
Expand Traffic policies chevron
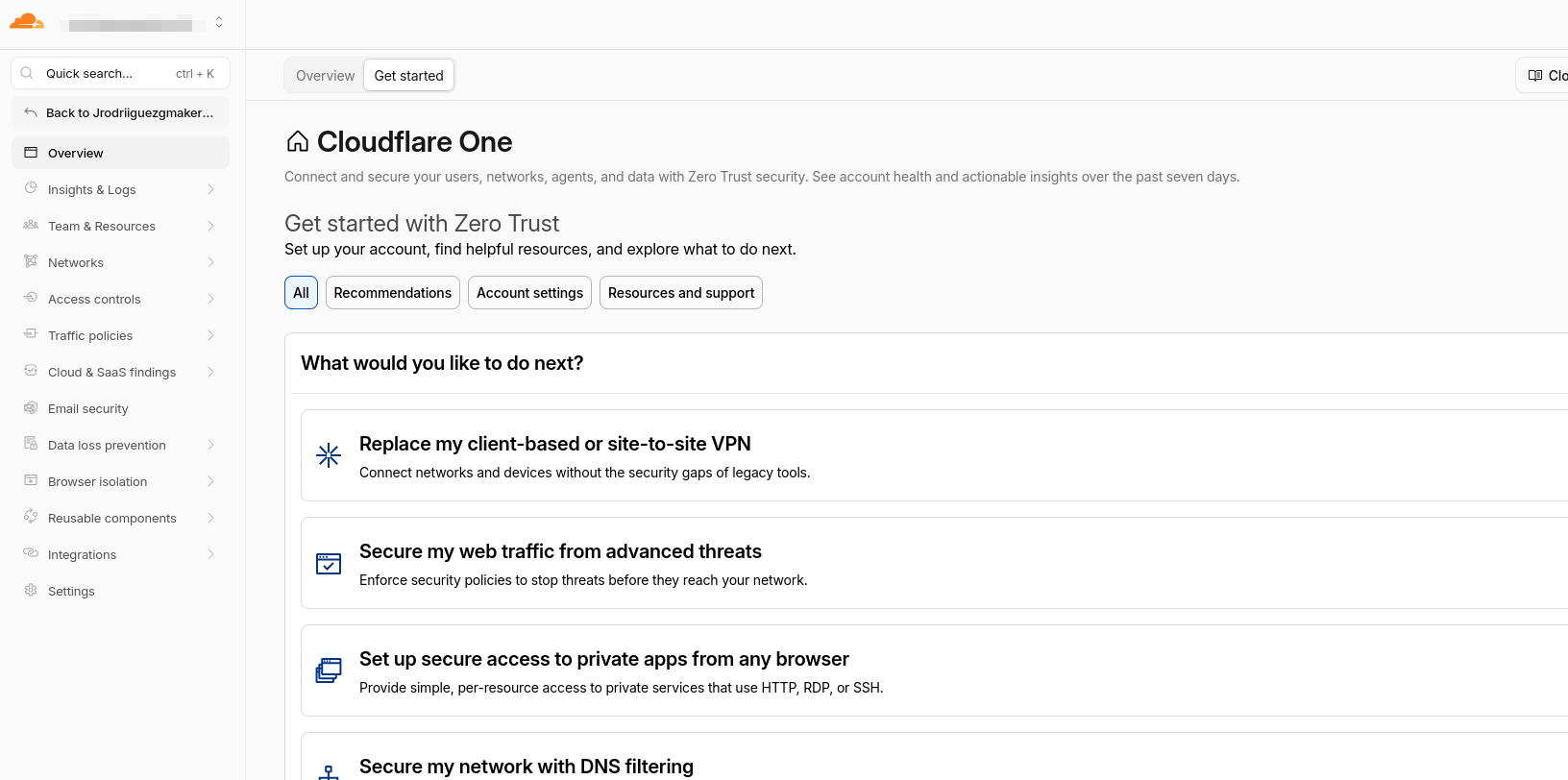coord(210,335)
